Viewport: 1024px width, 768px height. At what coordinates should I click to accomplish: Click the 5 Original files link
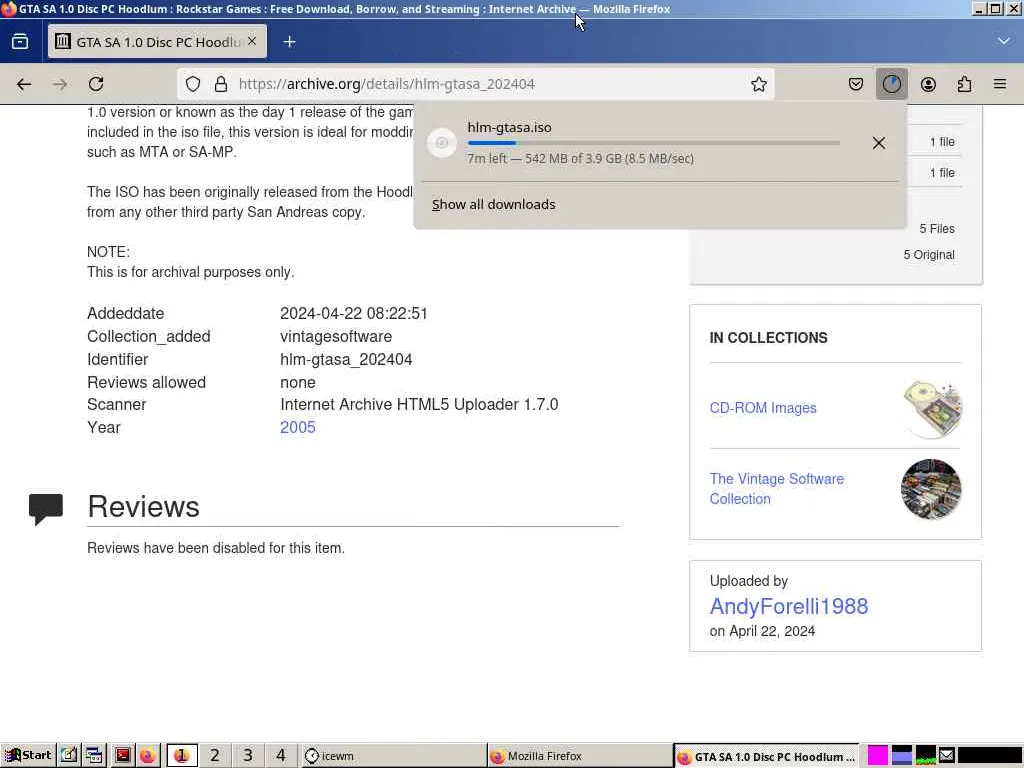pos(929,255)
